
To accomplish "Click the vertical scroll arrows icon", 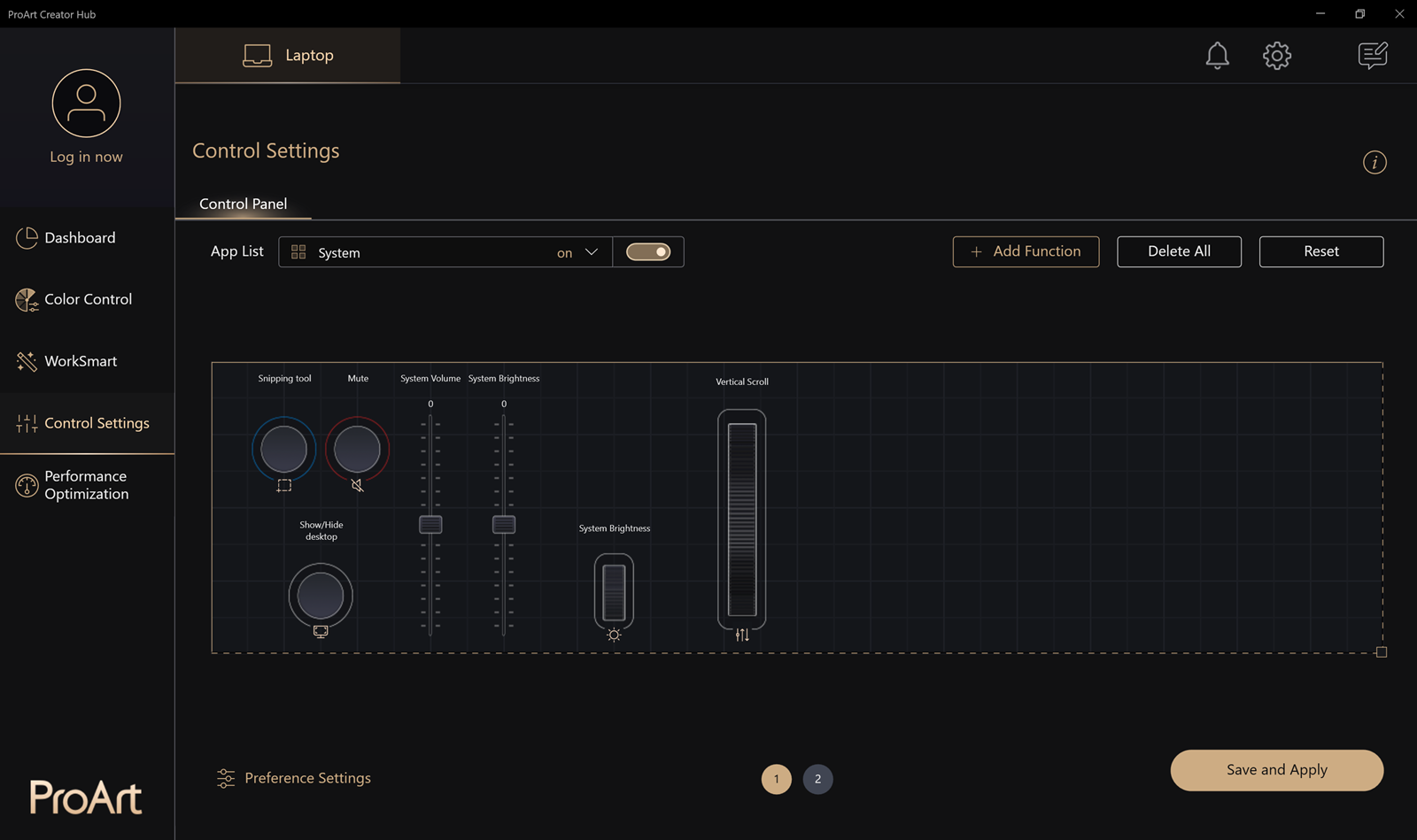I will click(742, 635).
